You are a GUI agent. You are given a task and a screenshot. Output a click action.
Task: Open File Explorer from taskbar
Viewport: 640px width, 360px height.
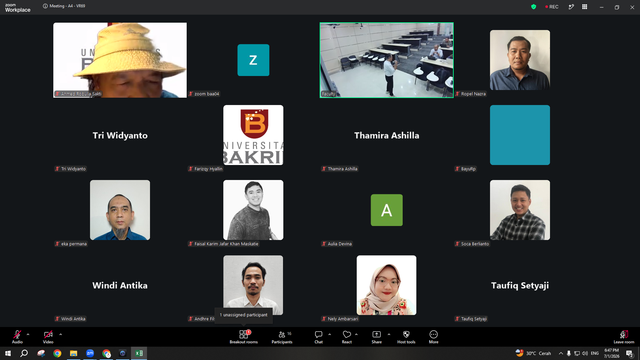[x=73, y=353]
